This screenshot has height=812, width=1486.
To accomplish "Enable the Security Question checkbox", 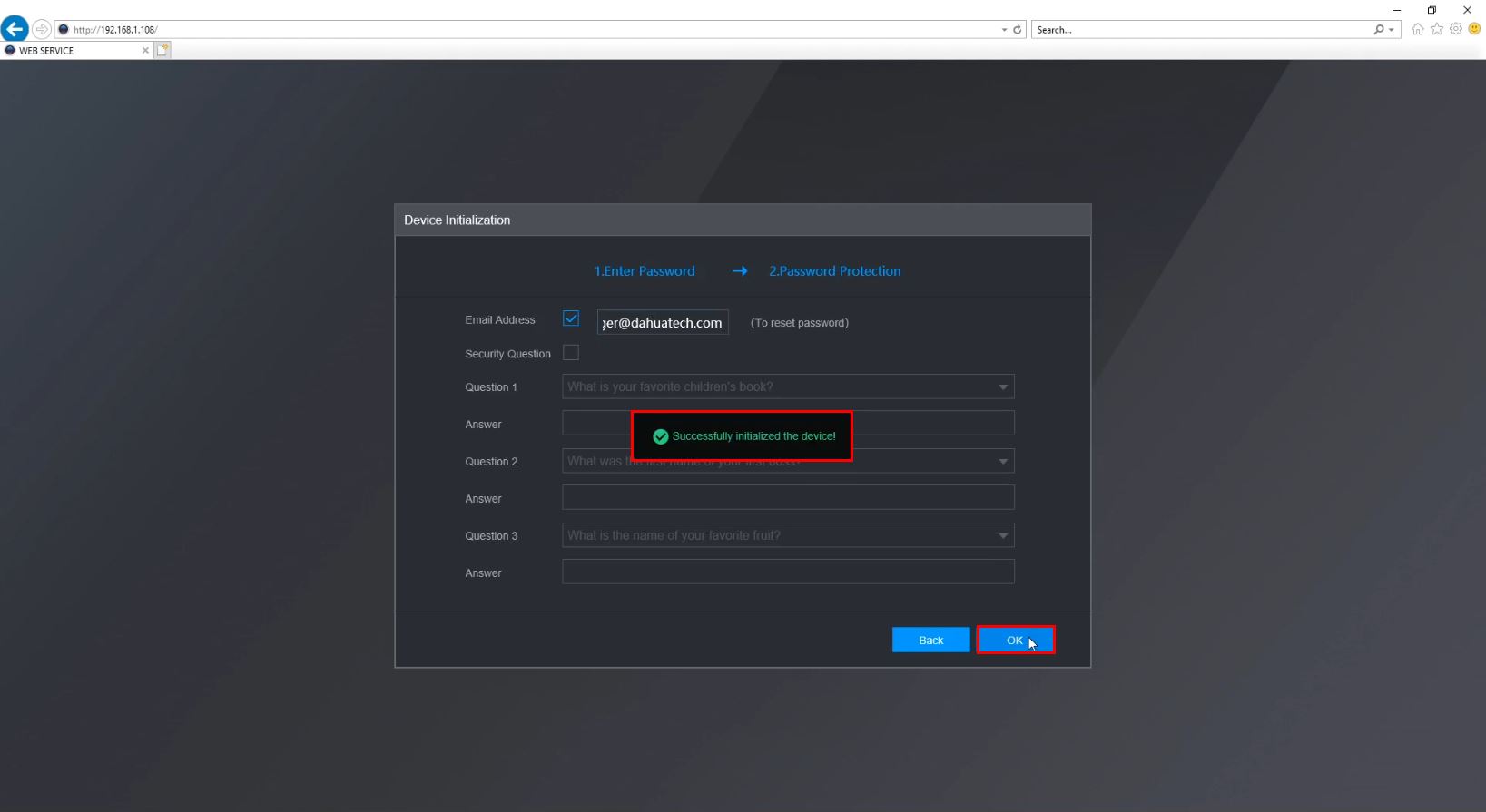I will pyautogui.click(x=571, y=353).
